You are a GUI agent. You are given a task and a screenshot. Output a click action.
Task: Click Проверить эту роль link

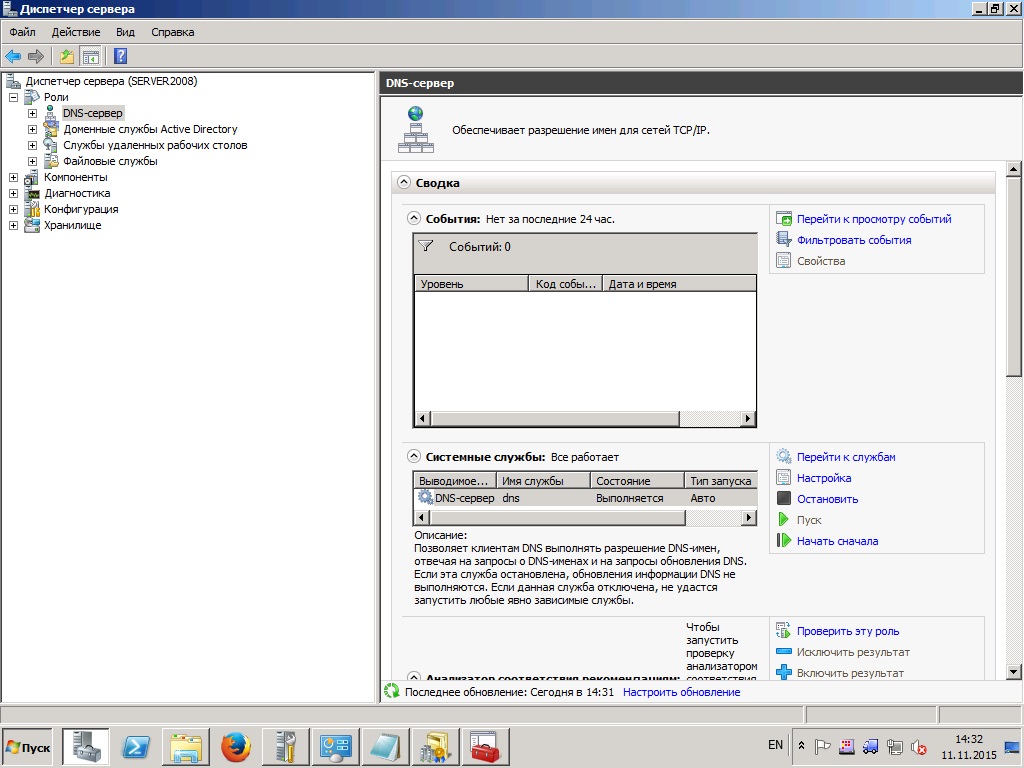(x=848, y=630)
